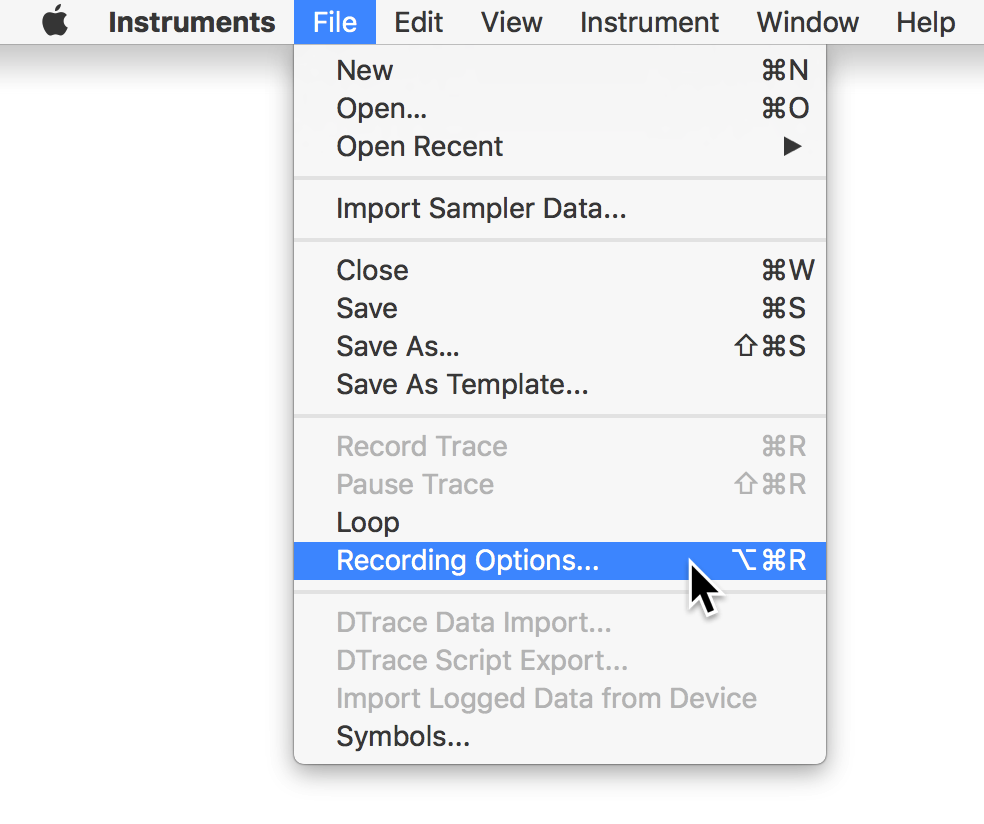Select New from the File menu
The height and width of the screenshot is (824, 984).
(x=364, y=70)
